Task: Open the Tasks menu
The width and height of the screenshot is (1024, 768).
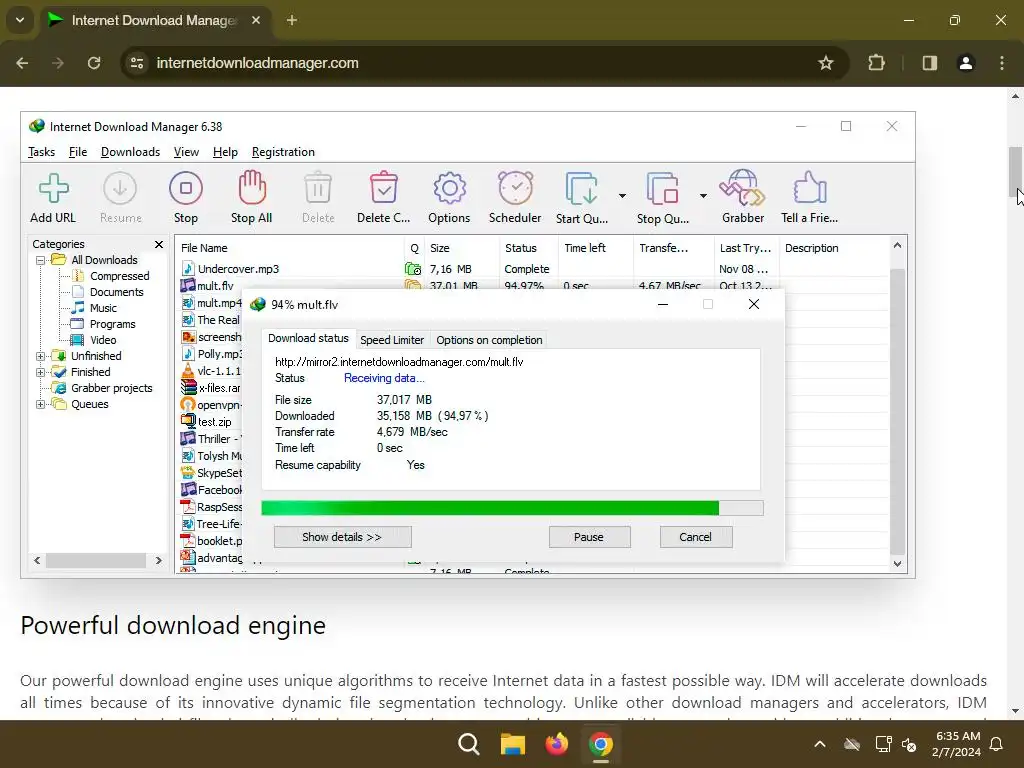Action: coord(41,152)
